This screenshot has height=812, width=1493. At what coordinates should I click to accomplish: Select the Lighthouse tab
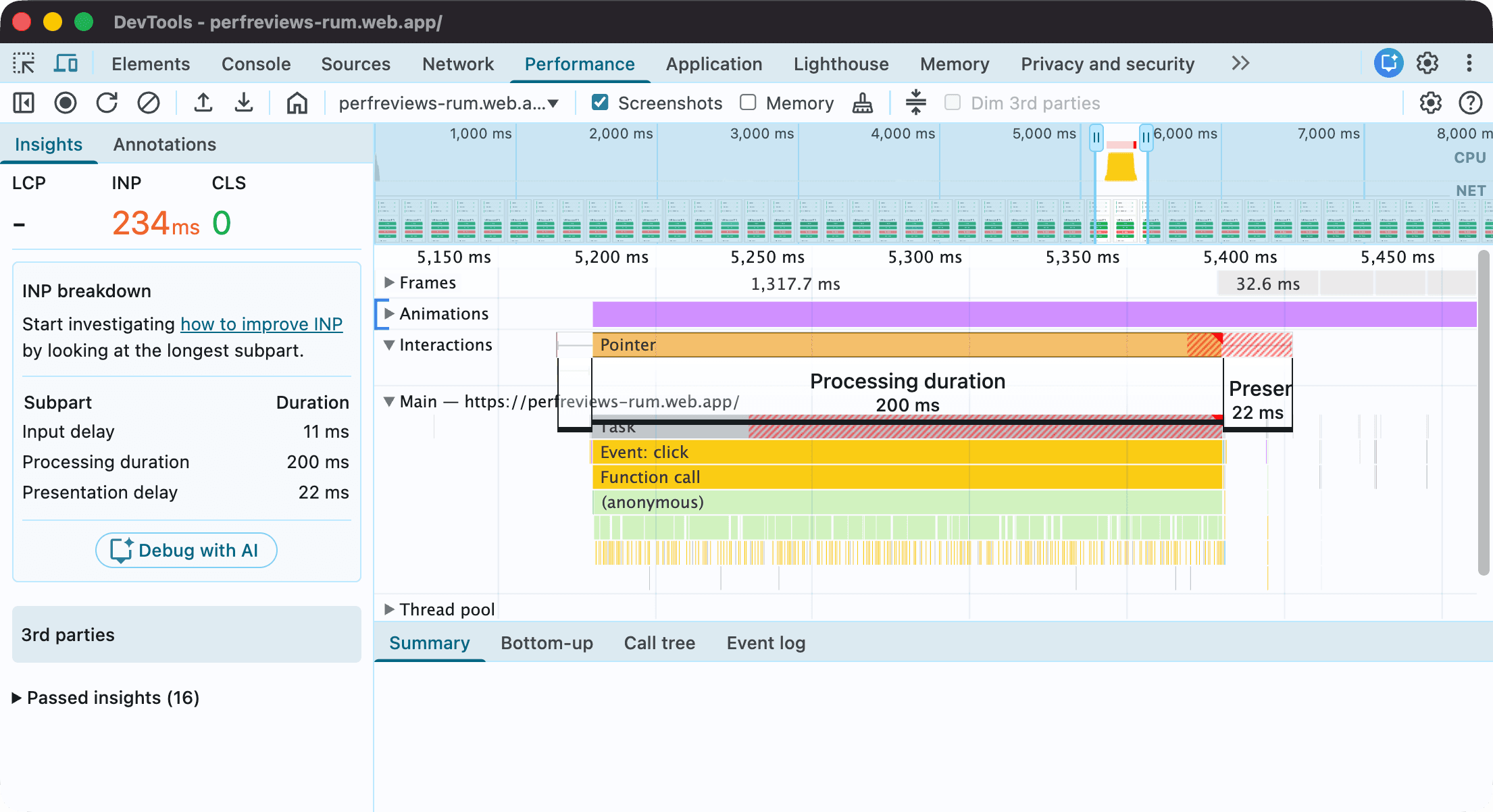coord(841,64)
